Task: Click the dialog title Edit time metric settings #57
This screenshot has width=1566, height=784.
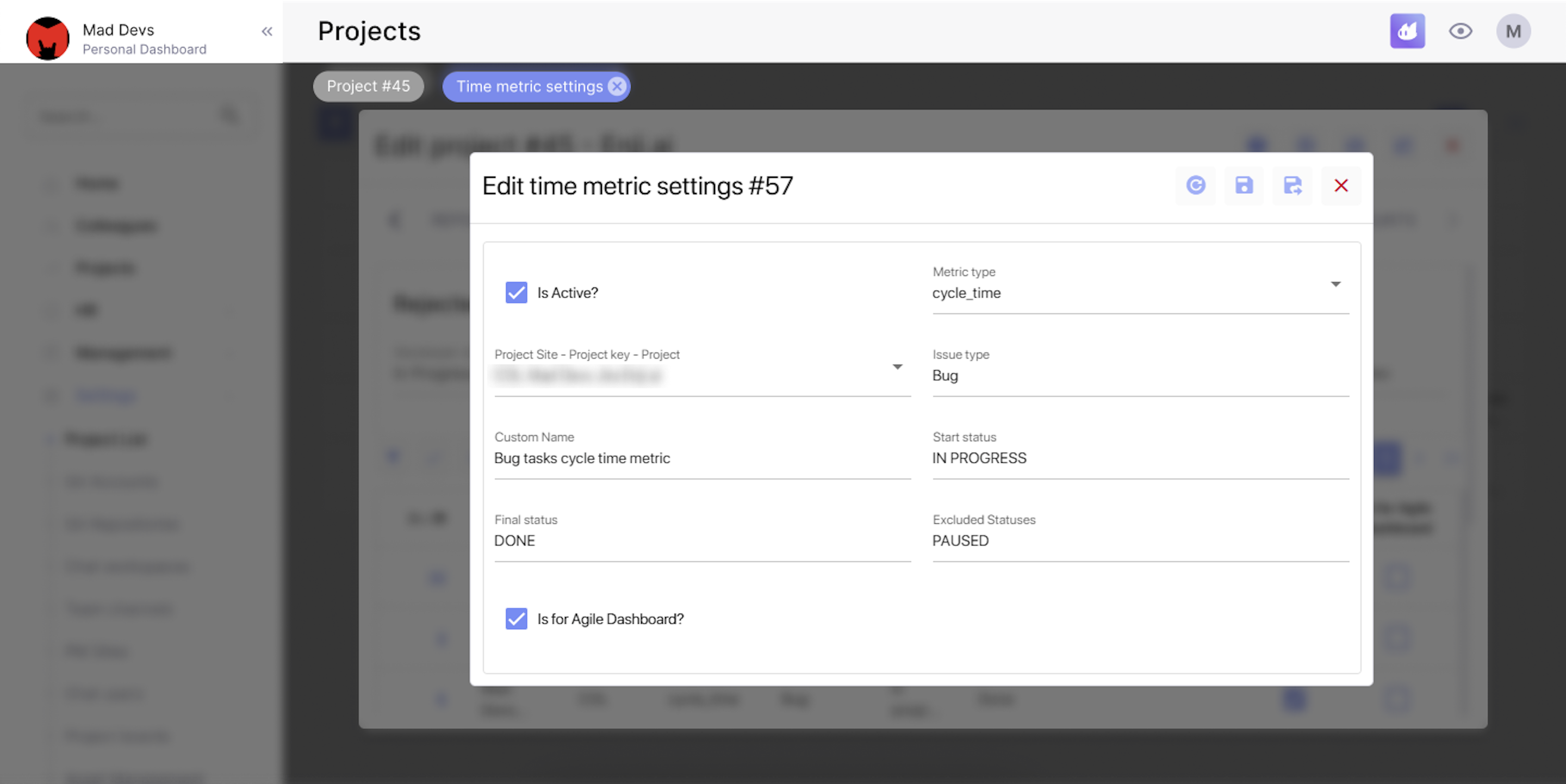Action: coord(637,185)
